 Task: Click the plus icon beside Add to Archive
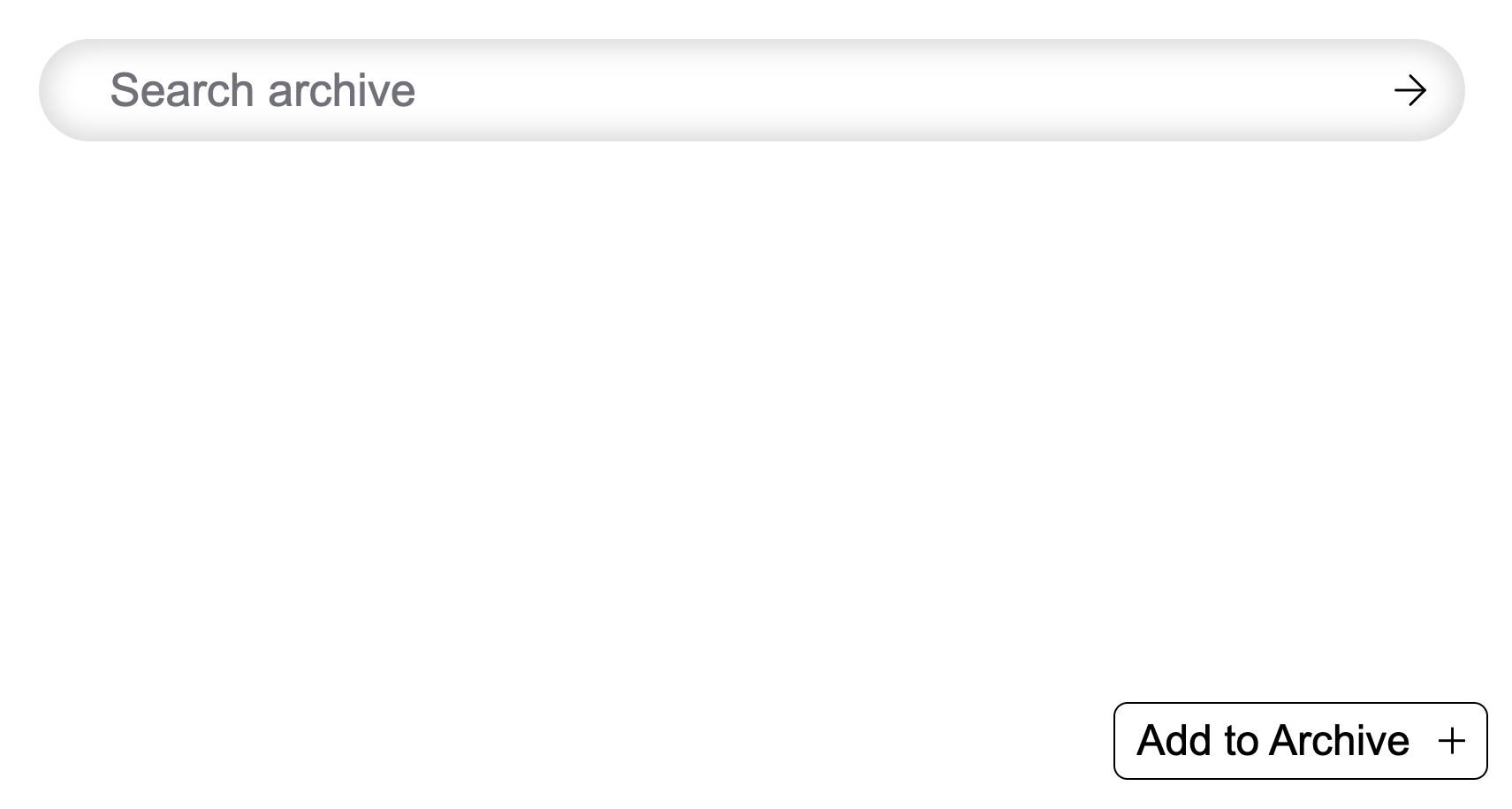click(1451, 741)
